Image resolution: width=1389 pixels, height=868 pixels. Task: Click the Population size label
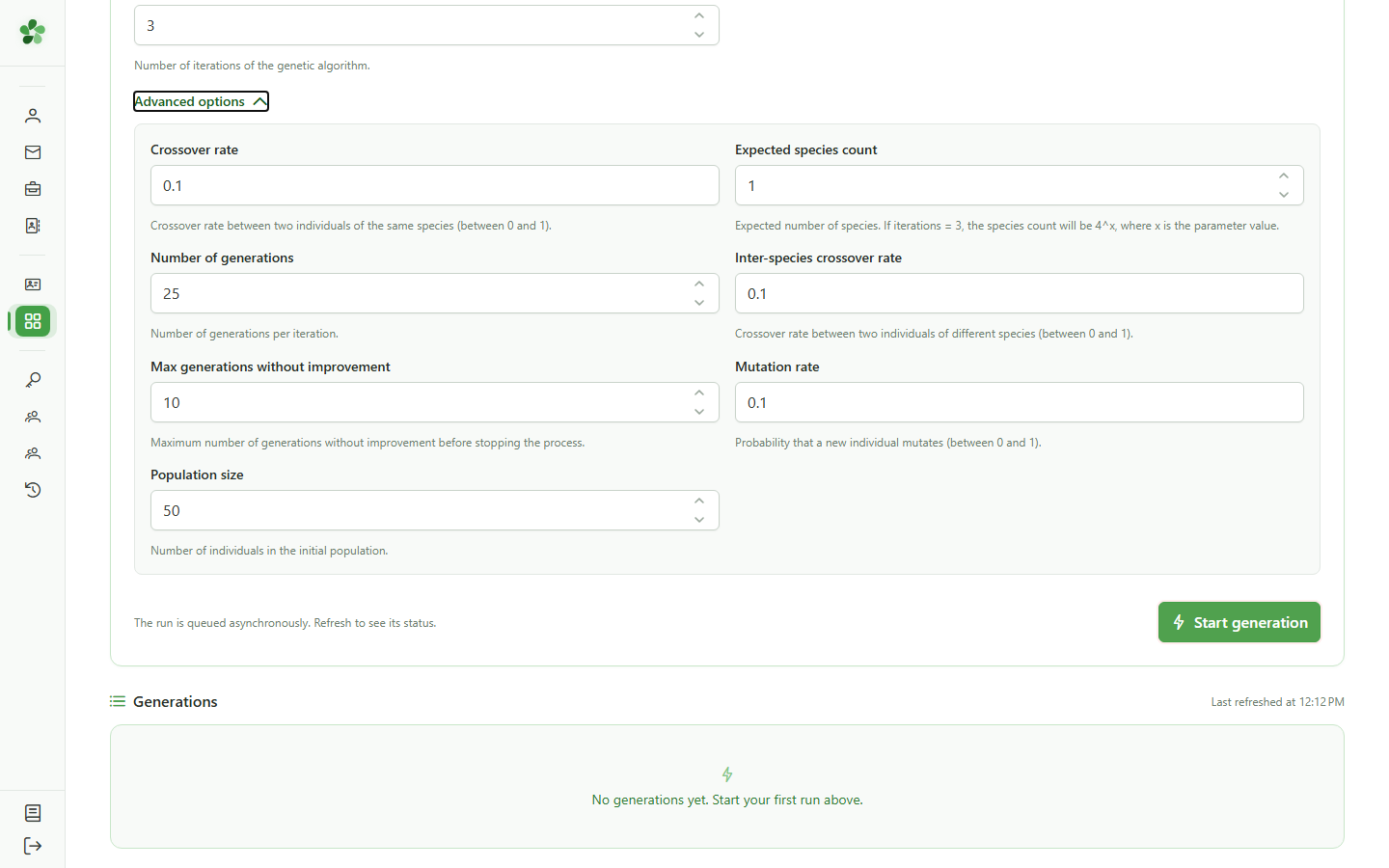point(197,475)
